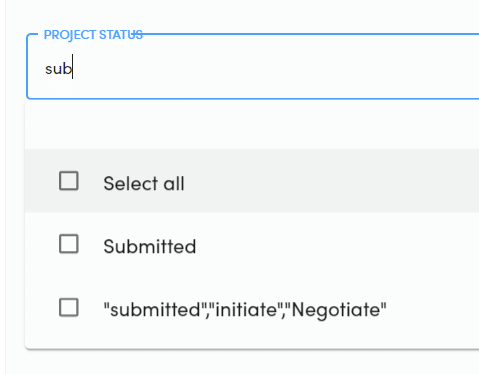
Task: Click the typed text "sub"
Action: pyautogui.click(x=58, y=69)
